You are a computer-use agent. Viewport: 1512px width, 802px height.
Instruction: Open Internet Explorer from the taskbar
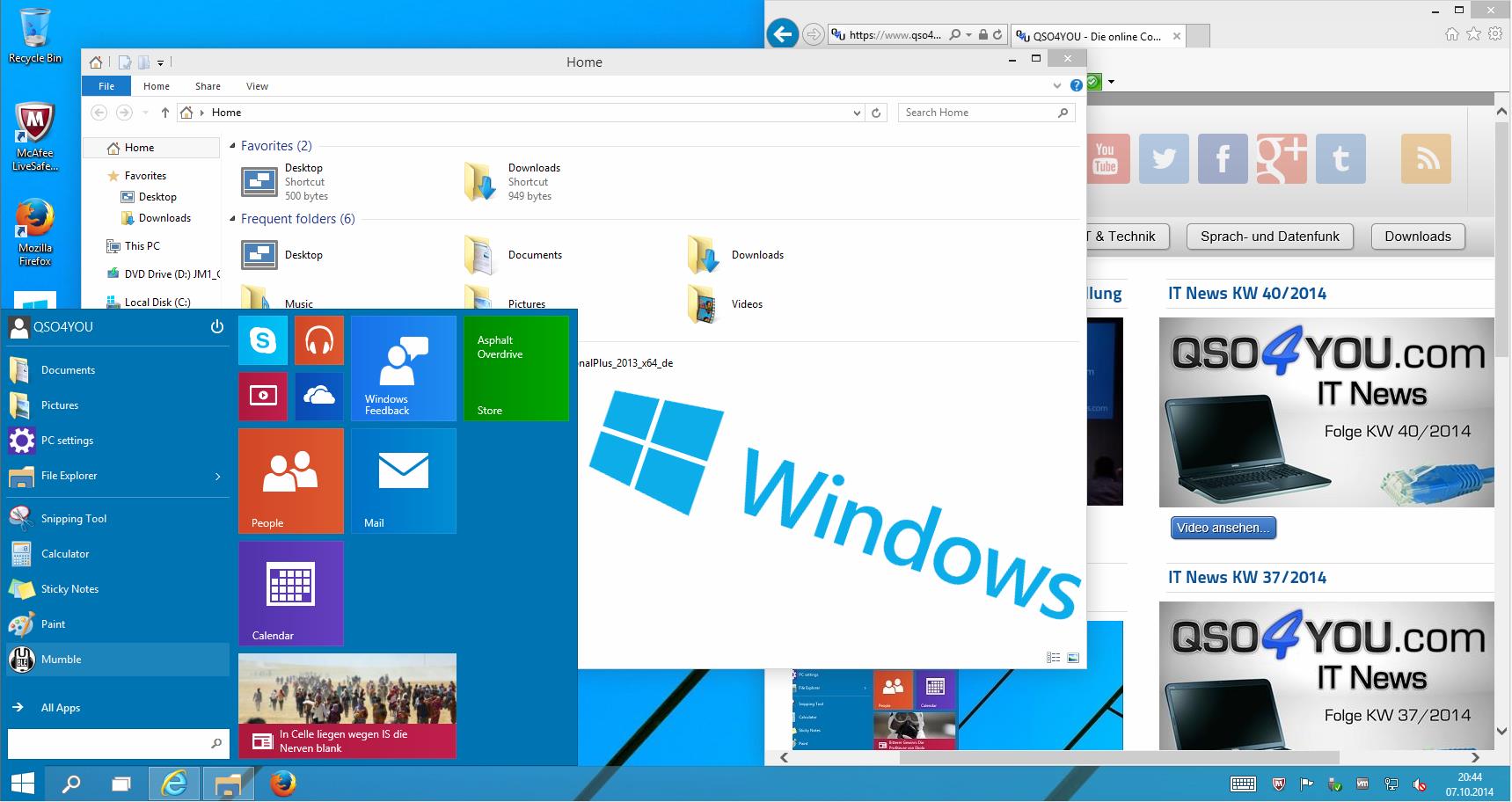174,784
